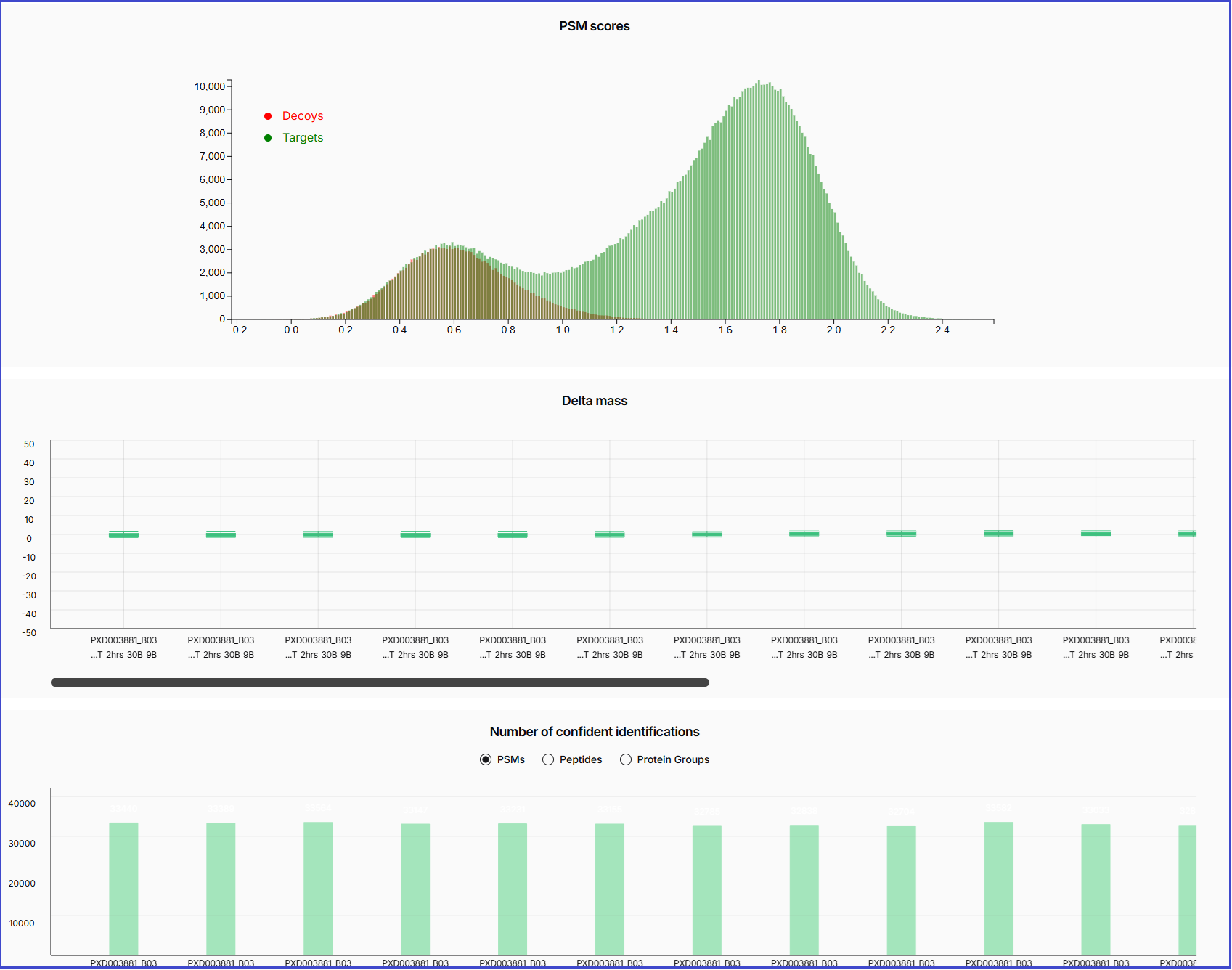
Task: Click the PSM scores chart title
Action: 594,26
